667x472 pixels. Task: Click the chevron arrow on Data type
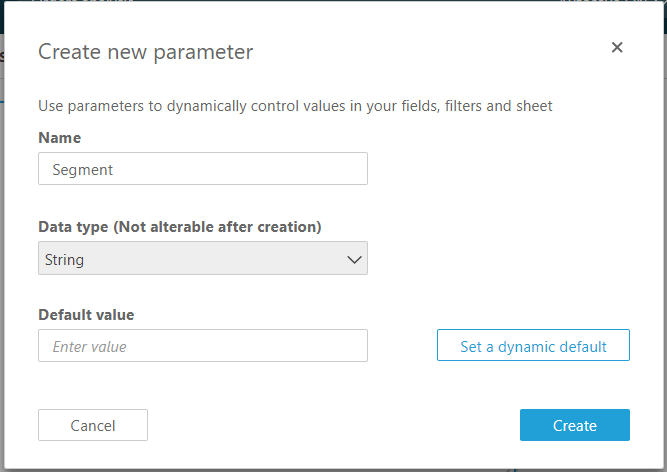tap(354, 259)
